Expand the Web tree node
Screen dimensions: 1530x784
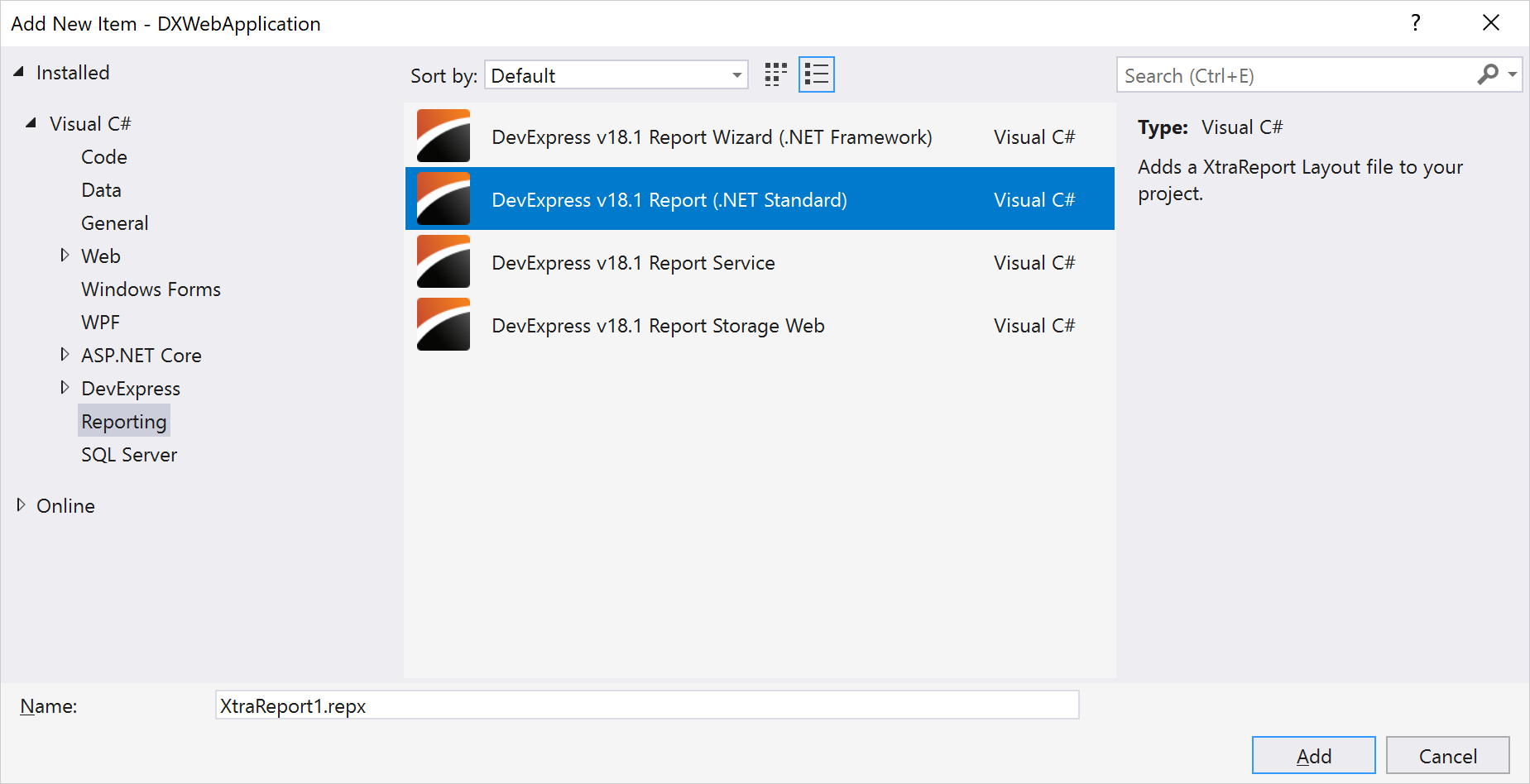[65, 256]
